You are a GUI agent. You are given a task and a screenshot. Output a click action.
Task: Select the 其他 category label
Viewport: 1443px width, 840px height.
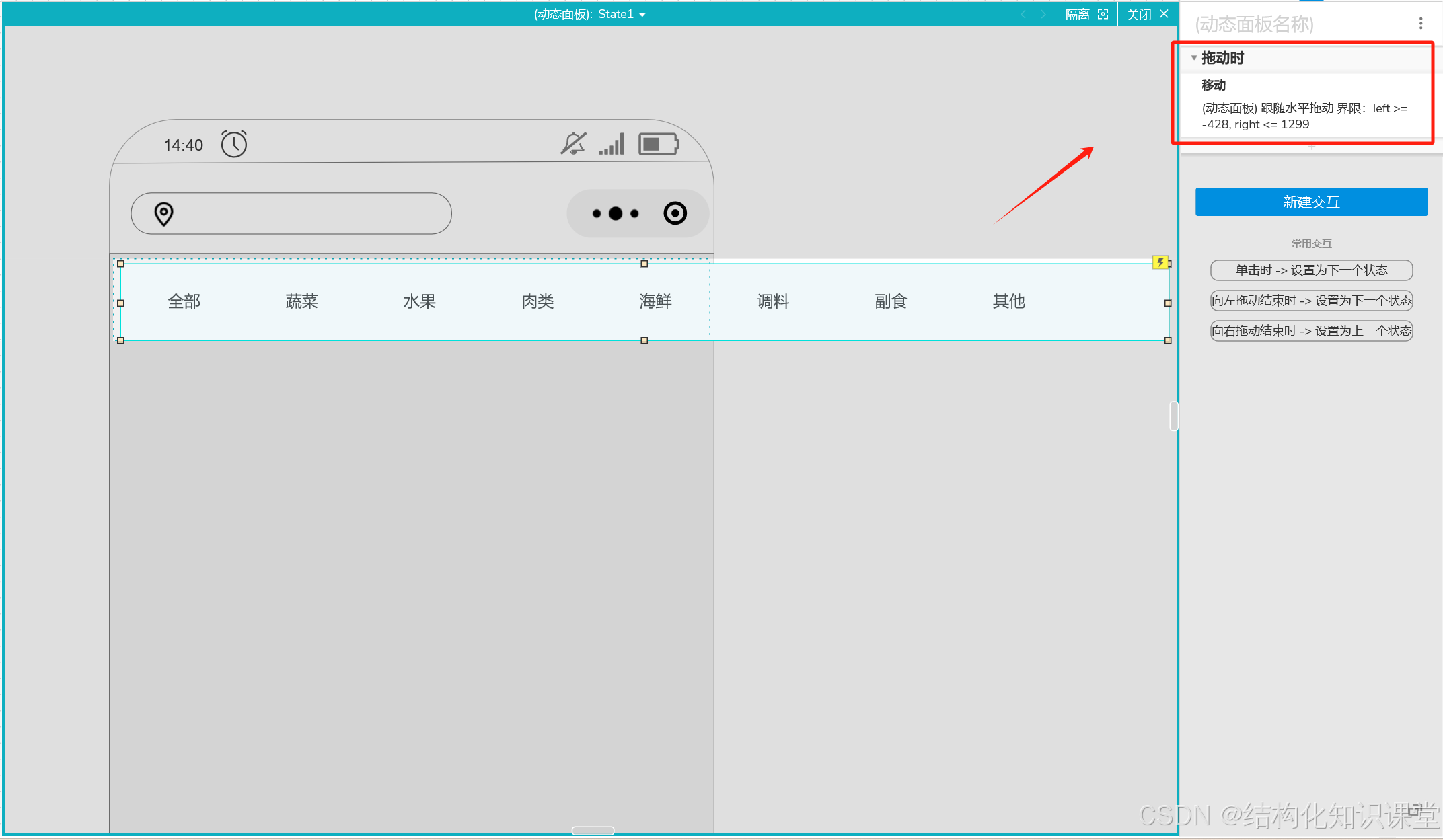coord(1009,301)
